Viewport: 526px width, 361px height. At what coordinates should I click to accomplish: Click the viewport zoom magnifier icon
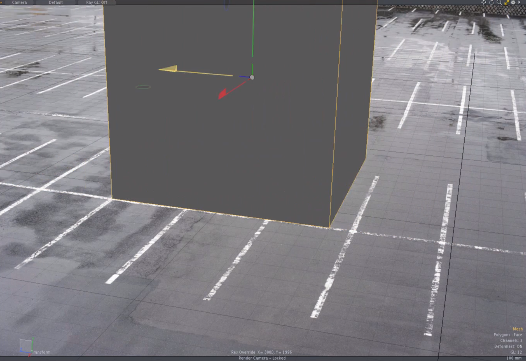(499, 2)
